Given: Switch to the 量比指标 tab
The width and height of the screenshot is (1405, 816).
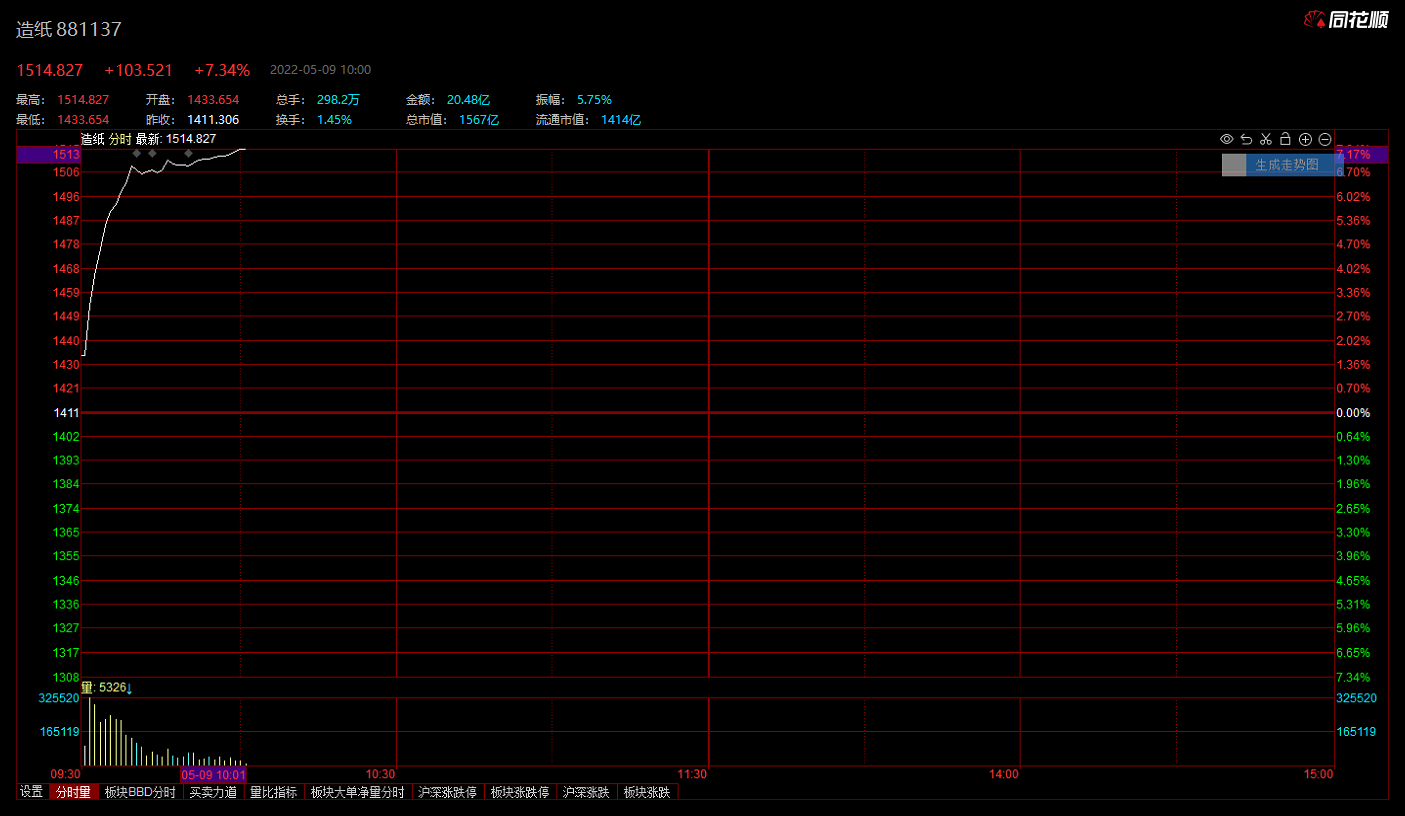Looking at the screenshot, I should pyautogui.click(x=273, y=792).
